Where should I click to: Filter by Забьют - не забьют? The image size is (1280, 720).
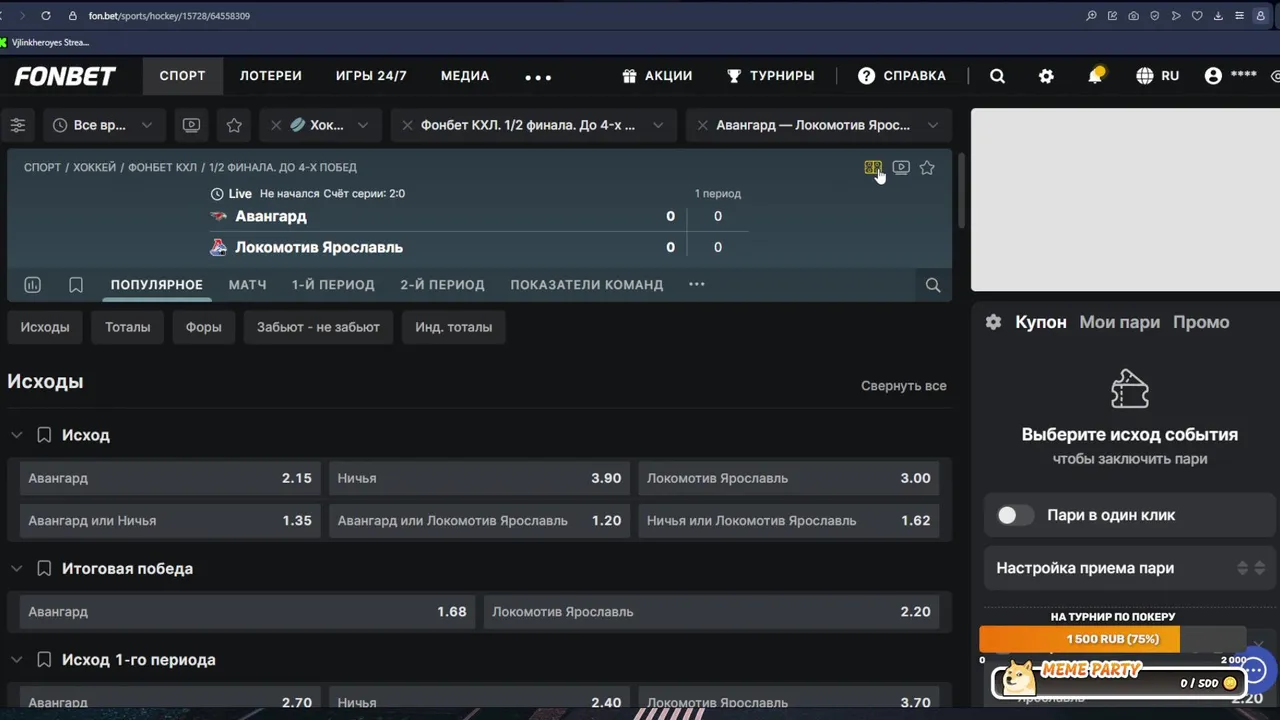click(x=318, y=327)
